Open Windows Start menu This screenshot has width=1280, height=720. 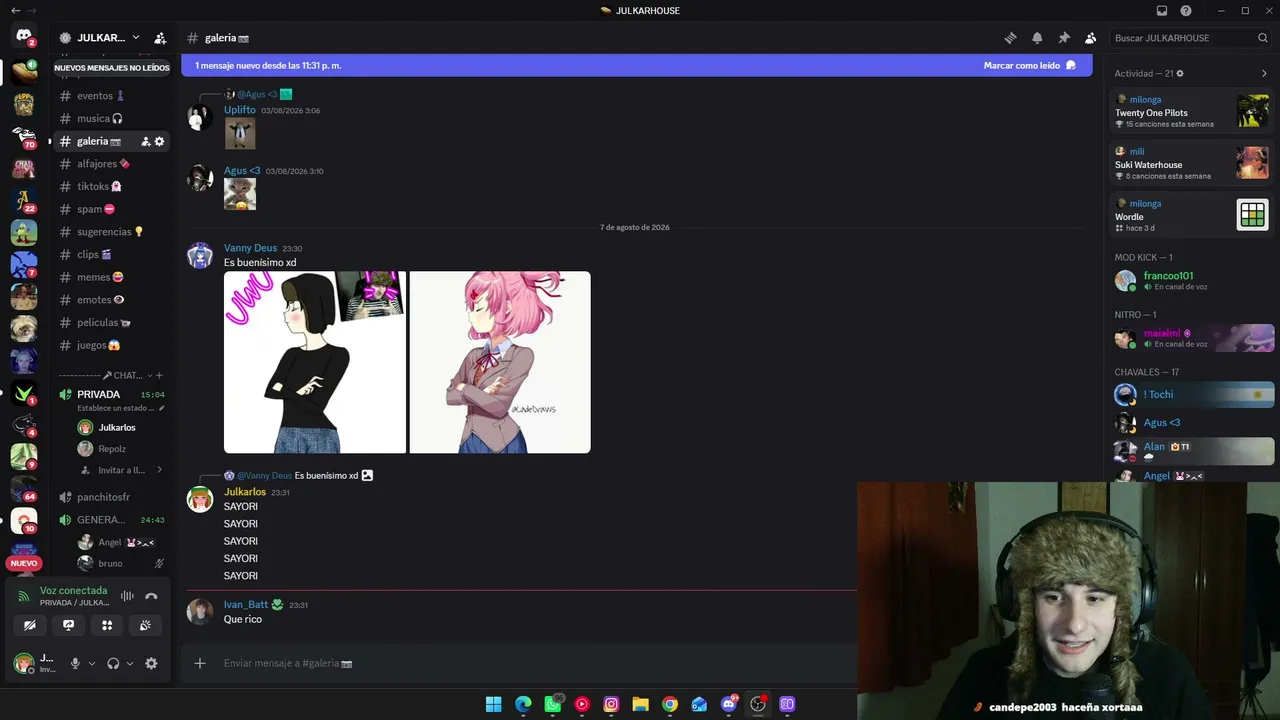tap(494, 704)
